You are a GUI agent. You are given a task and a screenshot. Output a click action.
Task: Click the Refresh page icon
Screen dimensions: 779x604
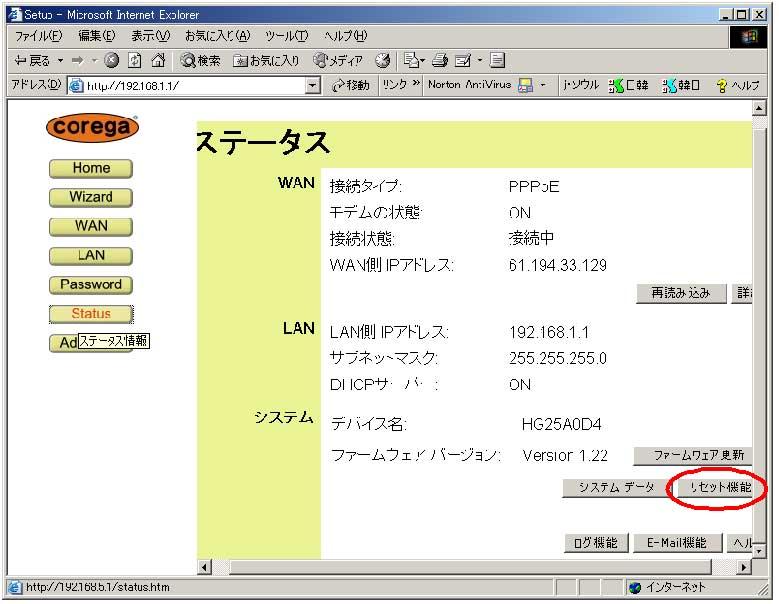coord(134,61)
